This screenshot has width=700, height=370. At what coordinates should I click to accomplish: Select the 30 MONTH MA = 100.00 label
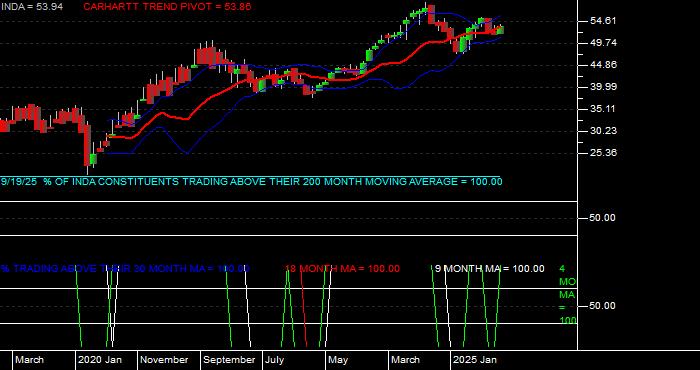pos(125,269)
